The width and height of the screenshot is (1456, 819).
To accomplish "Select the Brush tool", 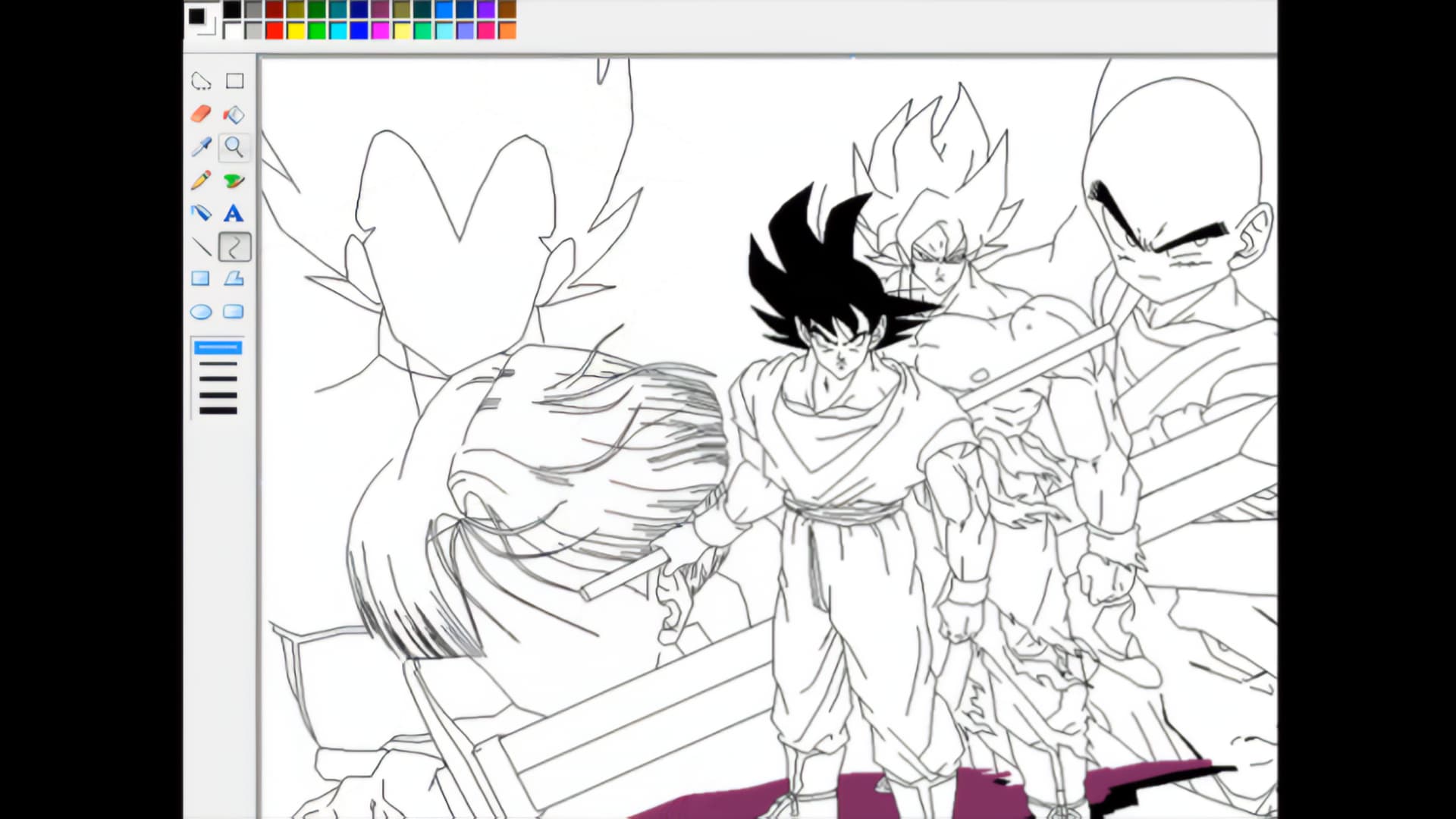I will pos(234,180).
